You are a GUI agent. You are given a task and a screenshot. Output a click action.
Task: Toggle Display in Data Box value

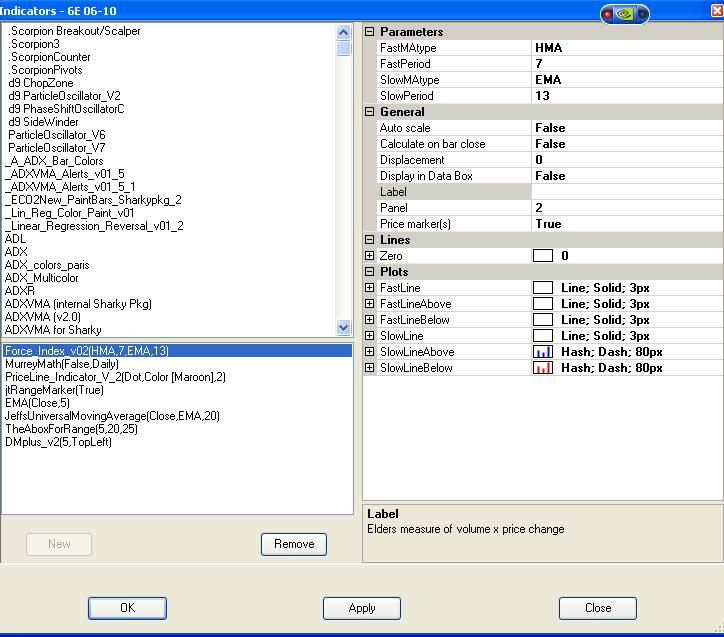tap(627, 176)
